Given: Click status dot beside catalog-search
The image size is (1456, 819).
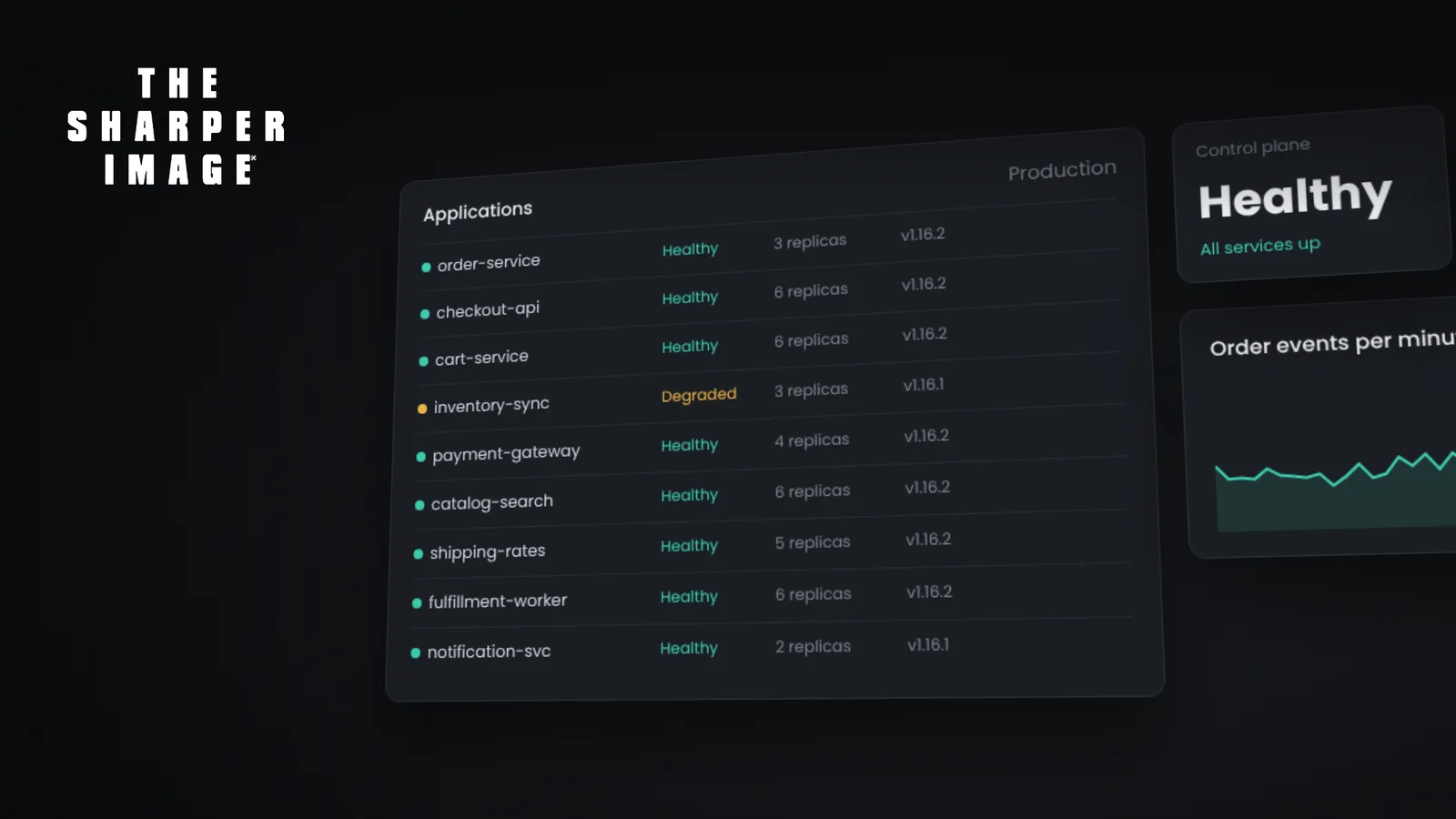Looking at the screenshot, I should (x=420, y=505).
